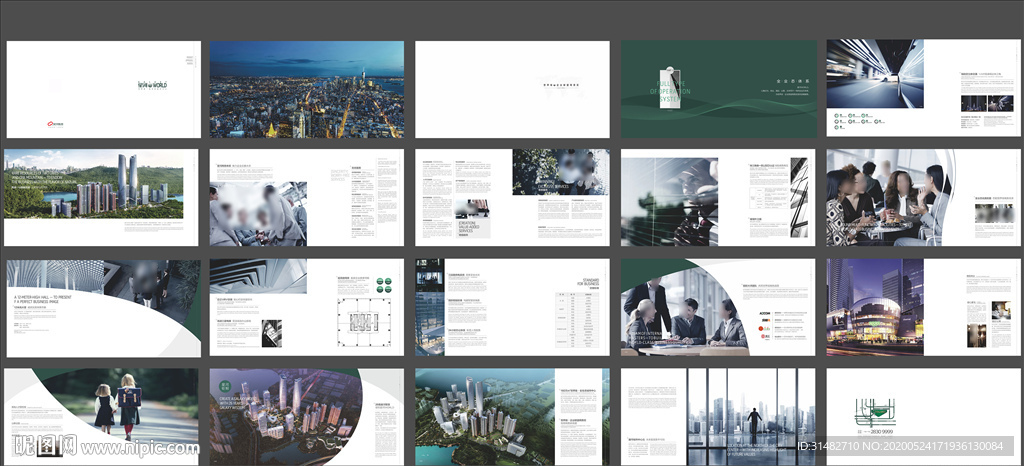
Task: Select the night city skyline photo
Action: (306, 89)
